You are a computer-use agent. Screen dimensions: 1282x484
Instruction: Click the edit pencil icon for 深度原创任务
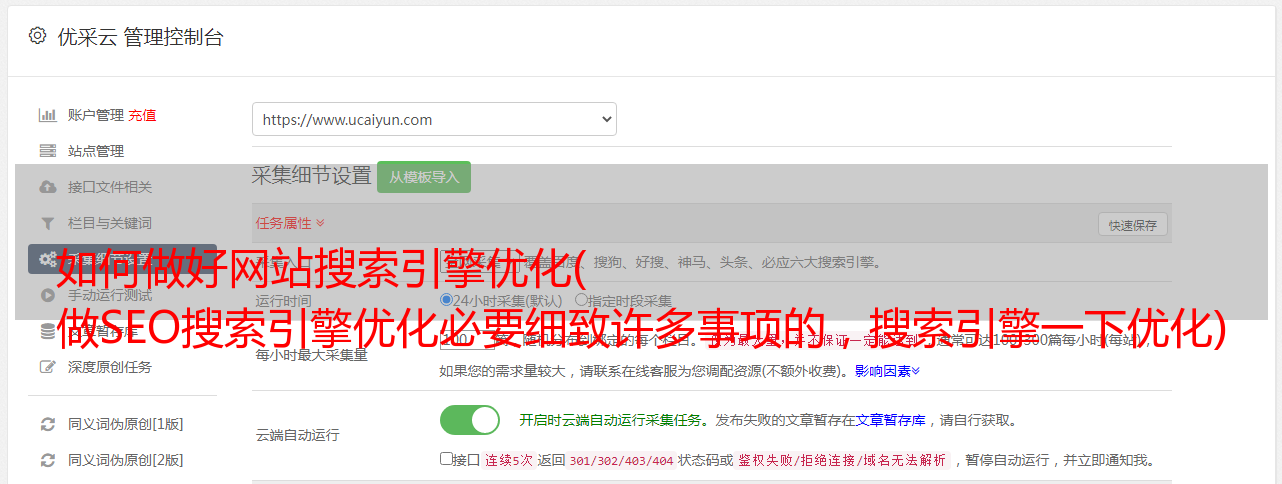(x=47, y=367)
